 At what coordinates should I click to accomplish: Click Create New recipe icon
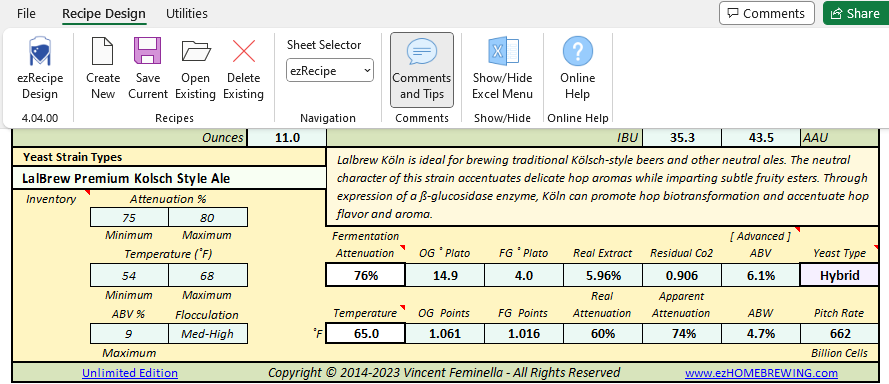click(103, 69)
